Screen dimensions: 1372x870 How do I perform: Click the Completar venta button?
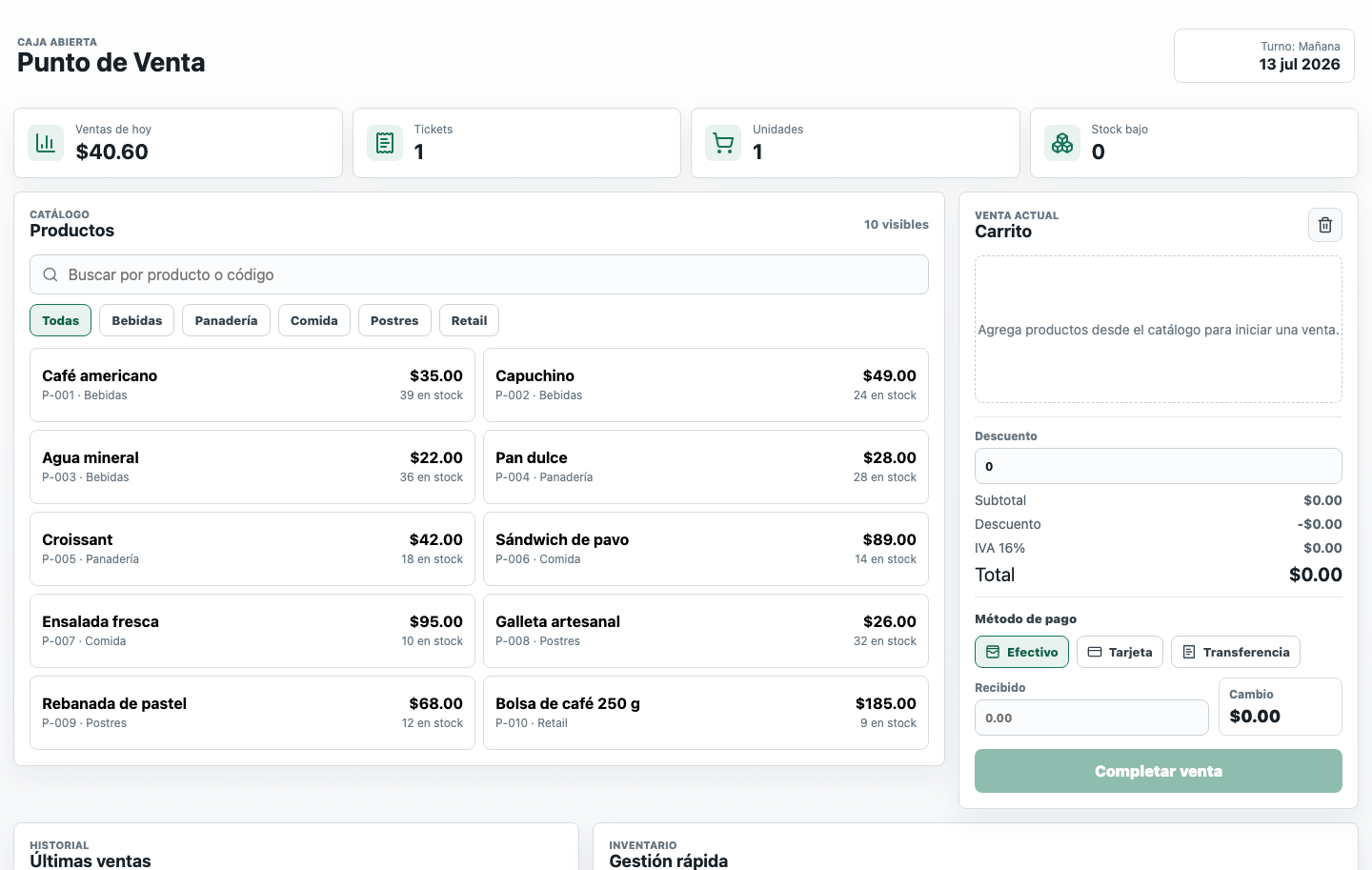click(x=1158, y=771)
